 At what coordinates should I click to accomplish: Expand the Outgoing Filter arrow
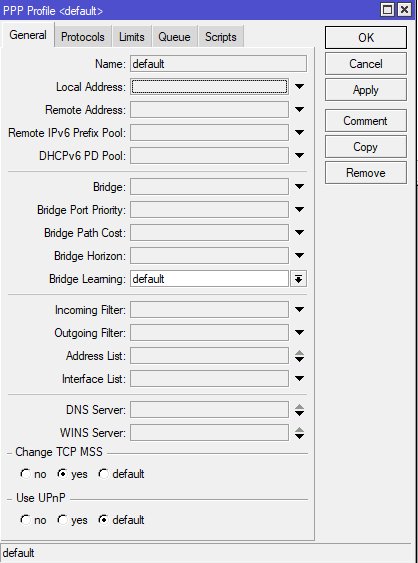pyautogui.click(x=299, y=332)
